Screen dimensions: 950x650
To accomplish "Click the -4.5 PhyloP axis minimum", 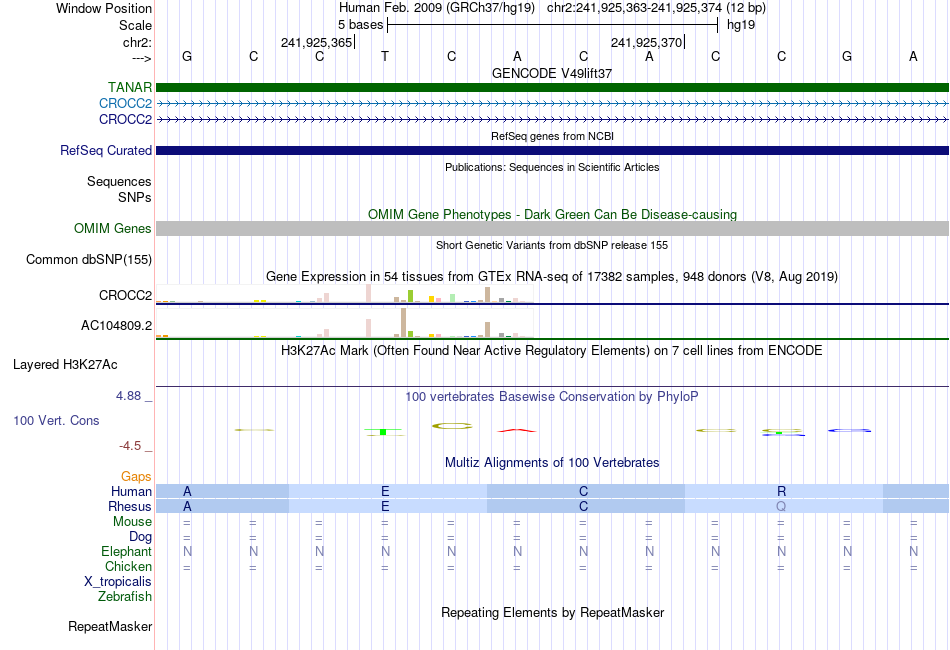I will 130,446.
